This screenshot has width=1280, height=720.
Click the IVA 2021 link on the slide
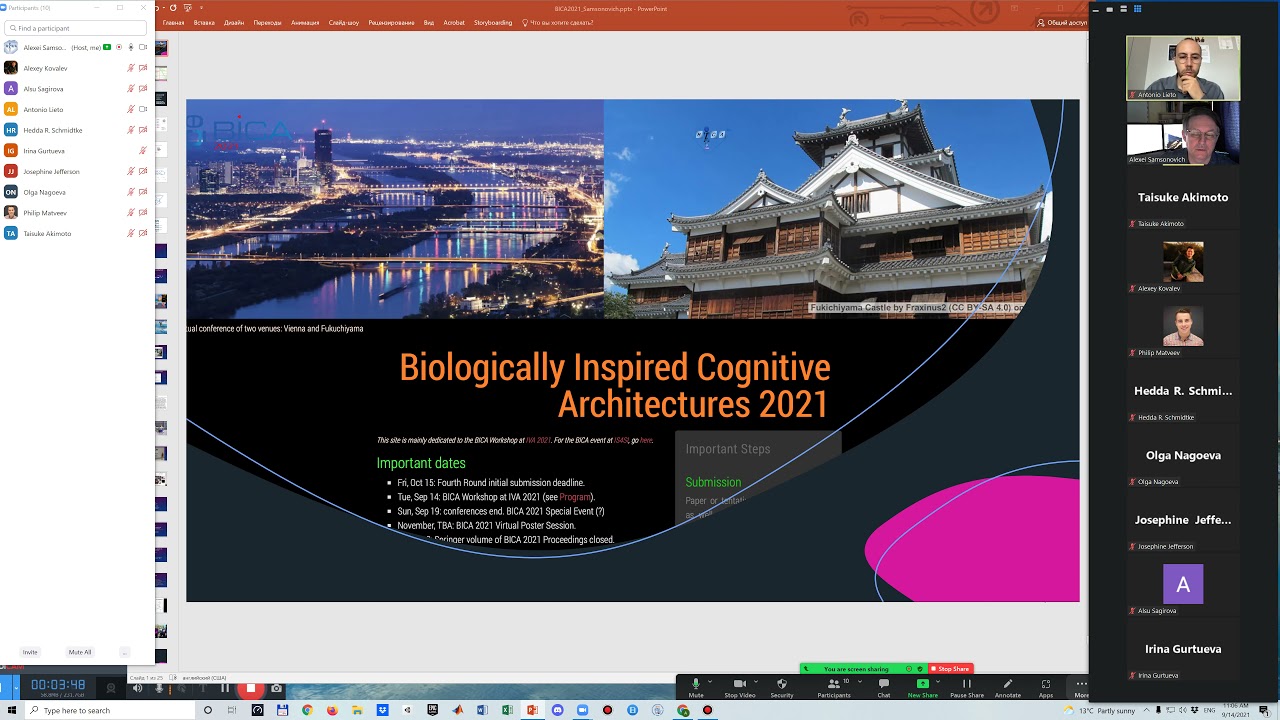538,440
